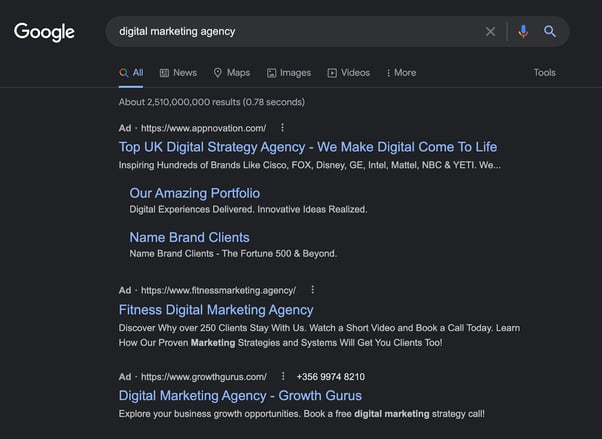Viewport: 602px width, 439px height.
Task: Start voice search with the microphone icon
Action: (x=523, y=31)
